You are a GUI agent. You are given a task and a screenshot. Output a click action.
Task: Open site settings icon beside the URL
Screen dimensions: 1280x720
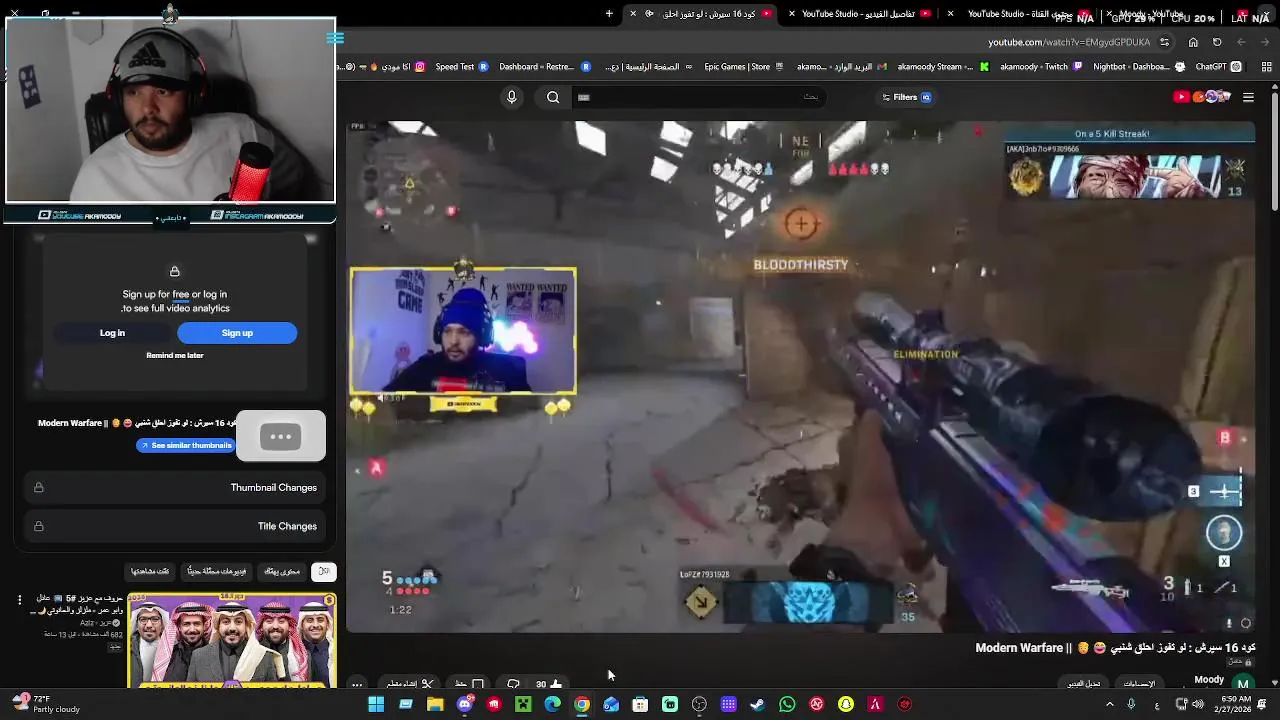coord(1164,42)
